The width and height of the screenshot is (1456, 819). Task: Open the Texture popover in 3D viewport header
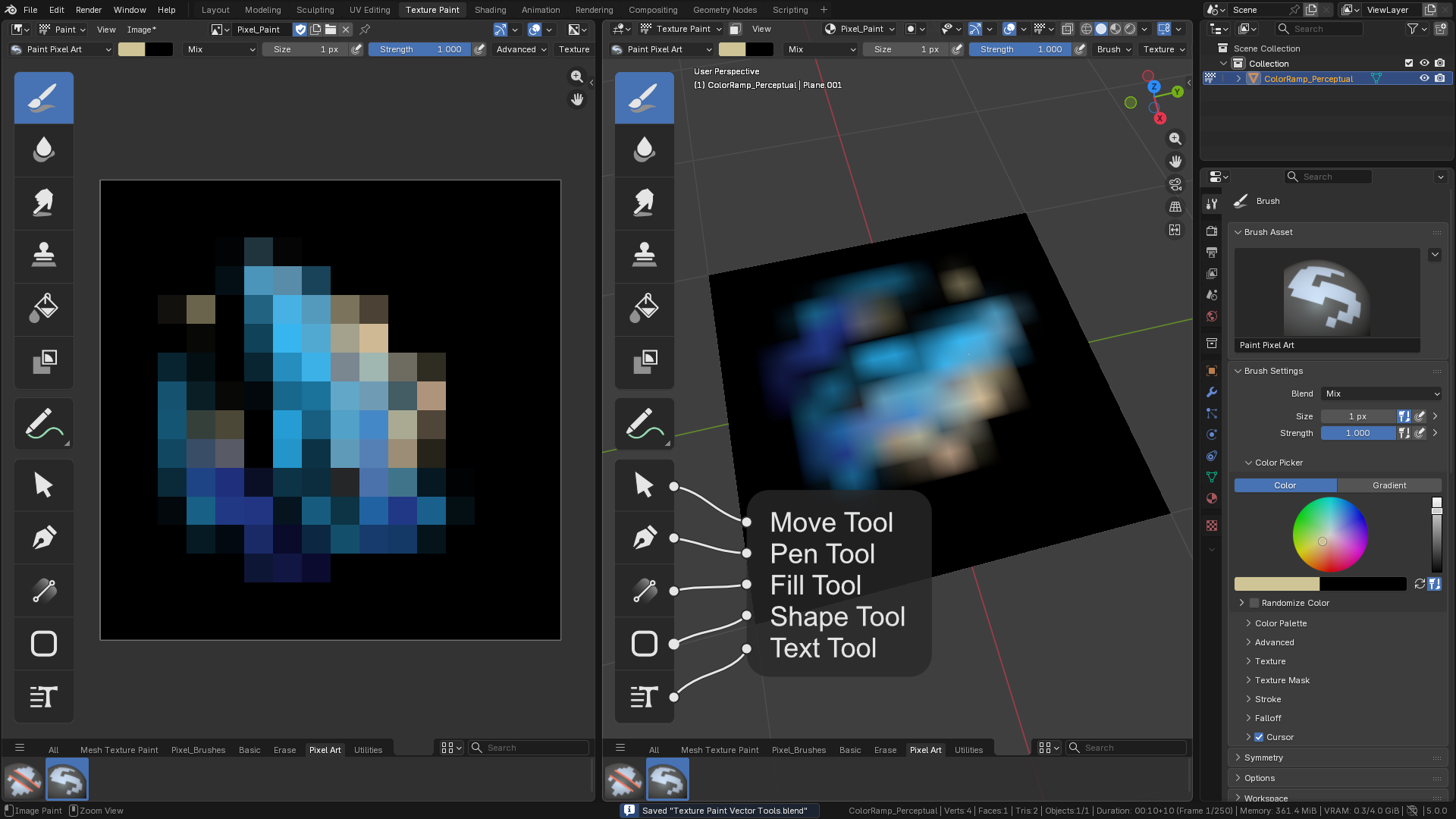point(1163,49)
